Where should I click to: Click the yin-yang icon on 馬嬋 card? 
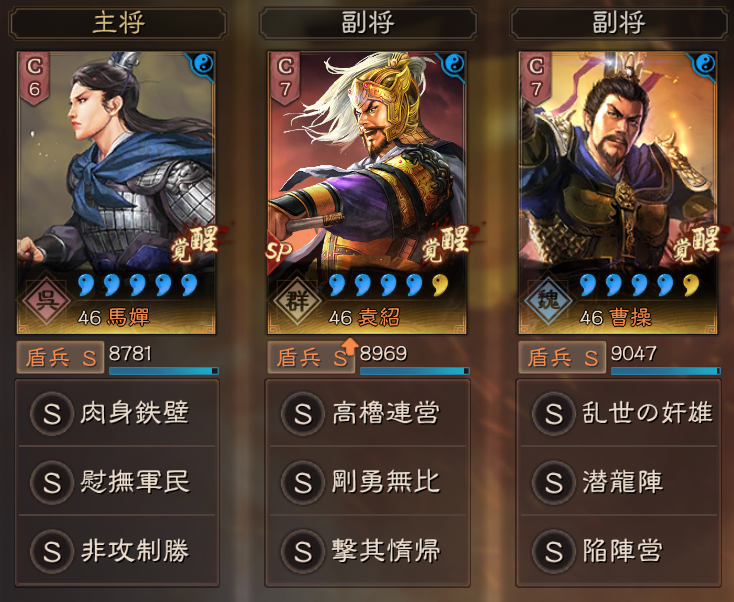pyautogui.click(x=203, y=63)
